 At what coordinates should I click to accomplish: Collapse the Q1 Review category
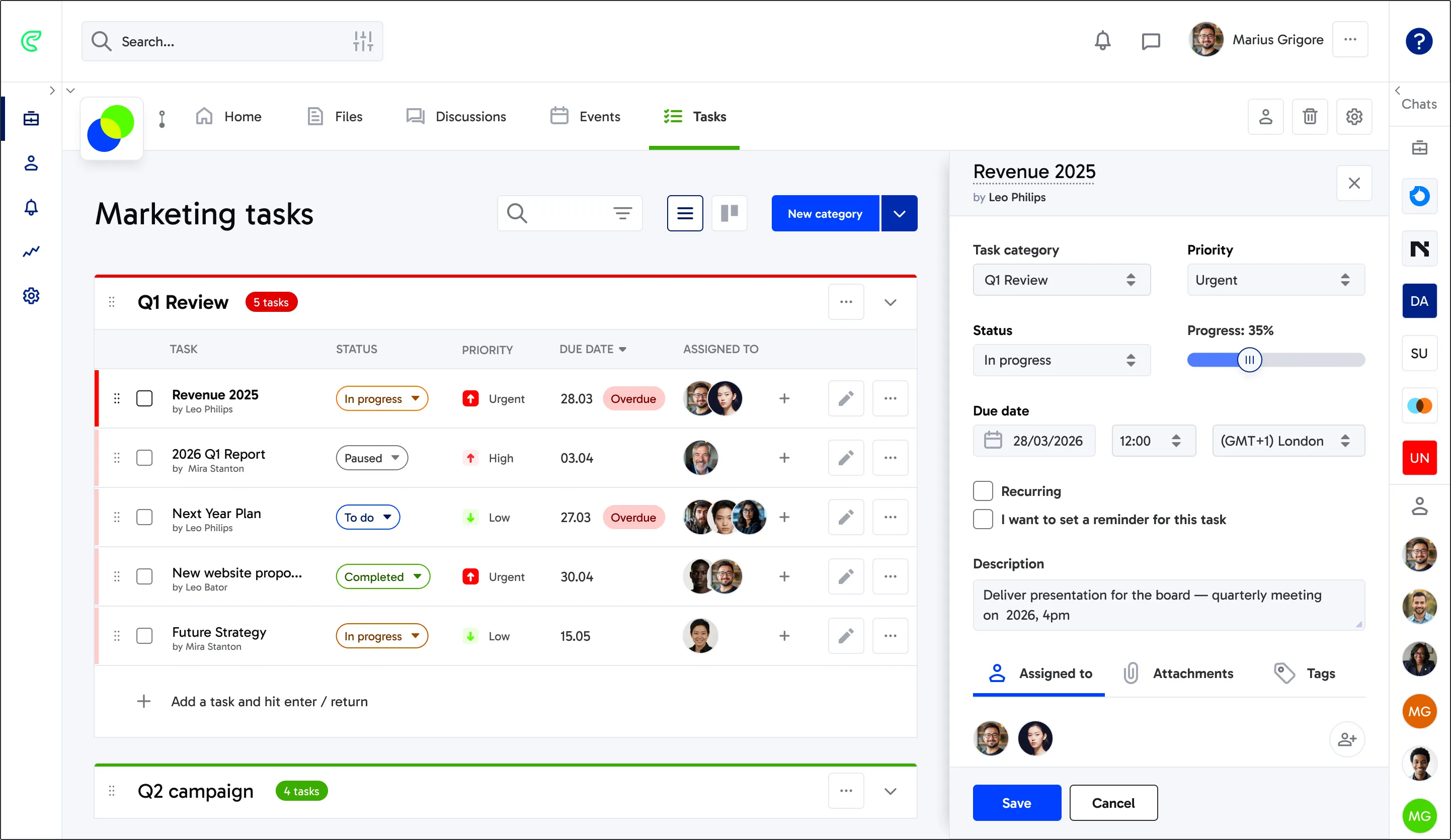[890, 302]
